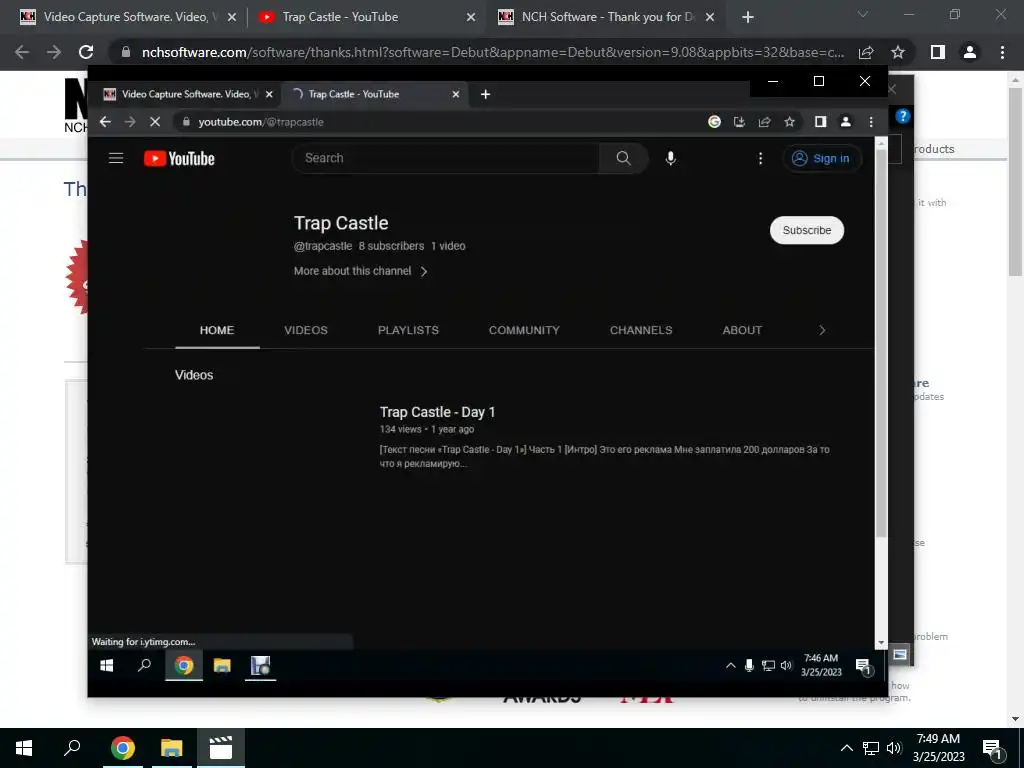This screenshot has height=768, width=1024.
Task: Switch to outer Trap Castle - YouTube tab
Action: coord(367,17)
